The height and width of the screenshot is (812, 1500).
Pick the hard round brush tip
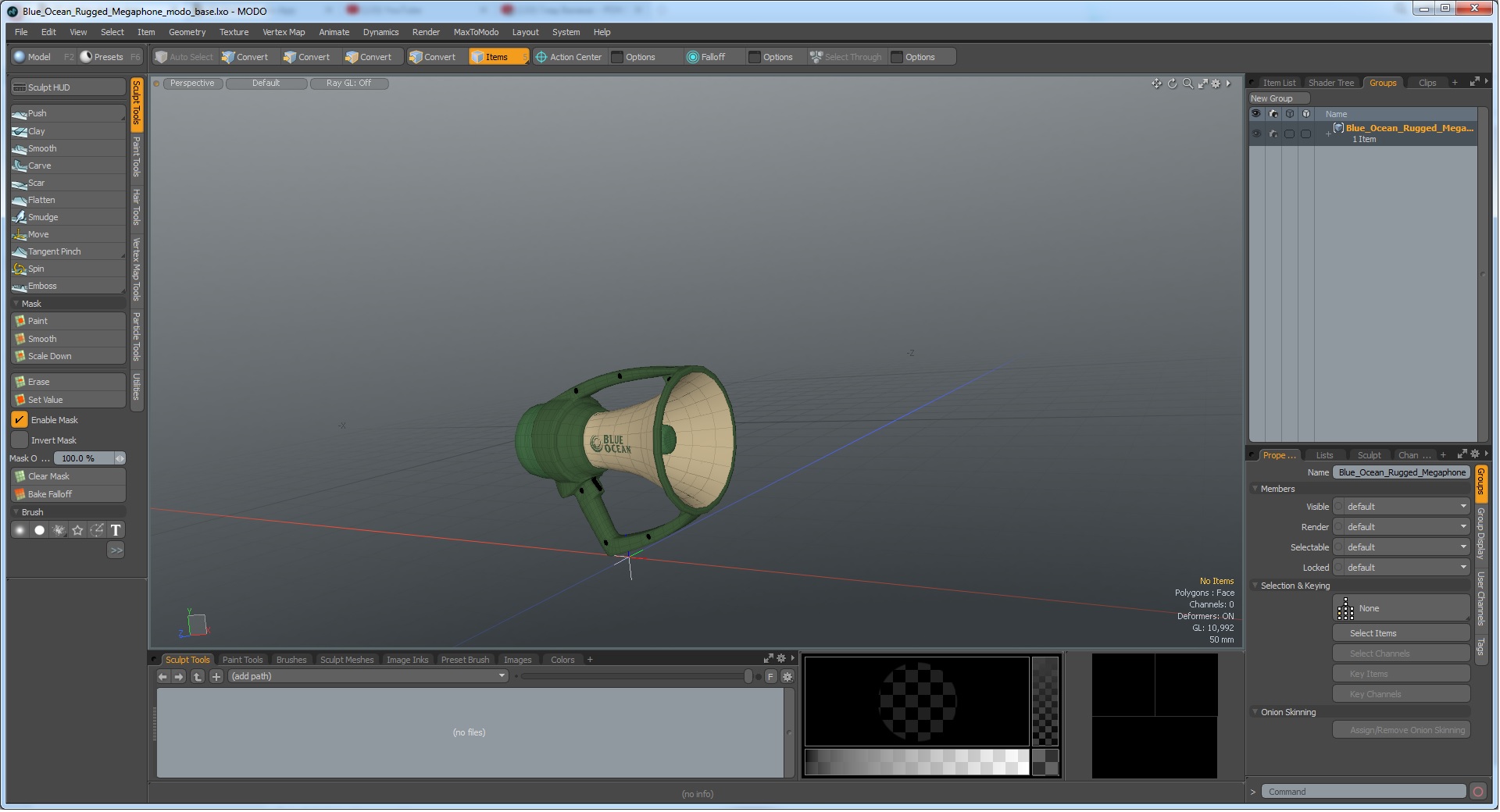click(x=39, y=530)
